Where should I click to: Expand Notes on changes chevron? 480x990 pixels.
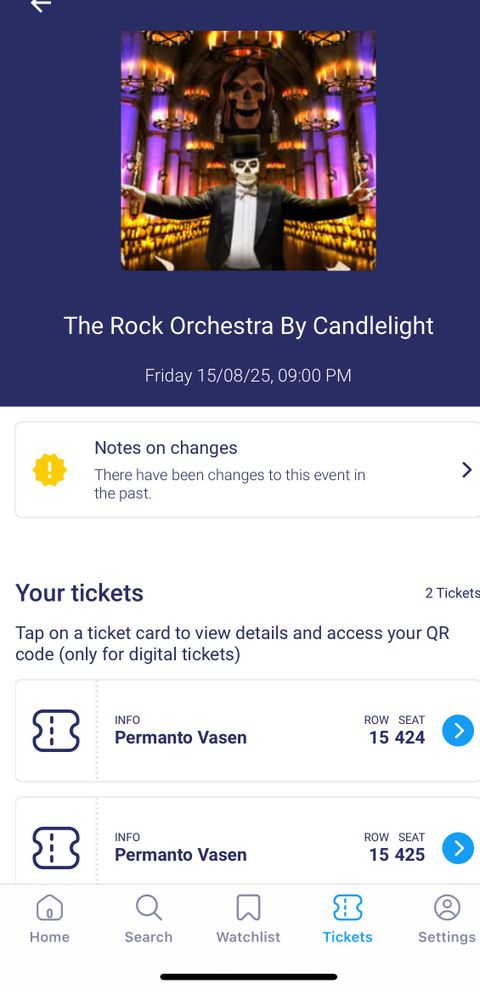[467, 470]
